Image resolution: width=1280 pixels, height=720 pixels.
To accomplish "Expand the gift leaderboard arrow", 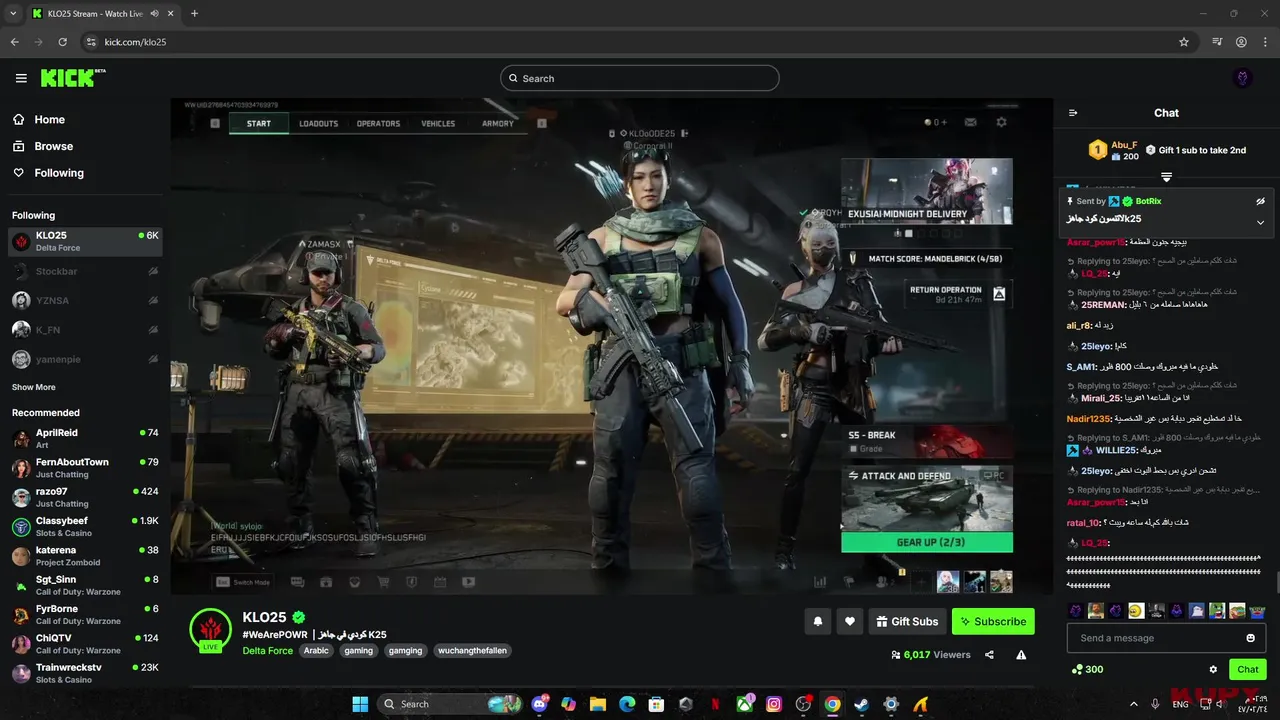I will point(1166,177).
